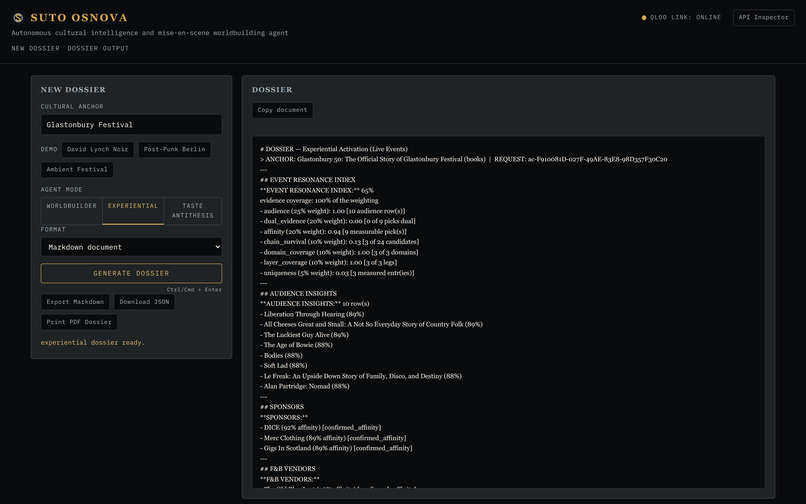Go to the NEW DOSSIER nav link
Image resolution: width=806 pixels, height=504 pixels.
point(35,48)
